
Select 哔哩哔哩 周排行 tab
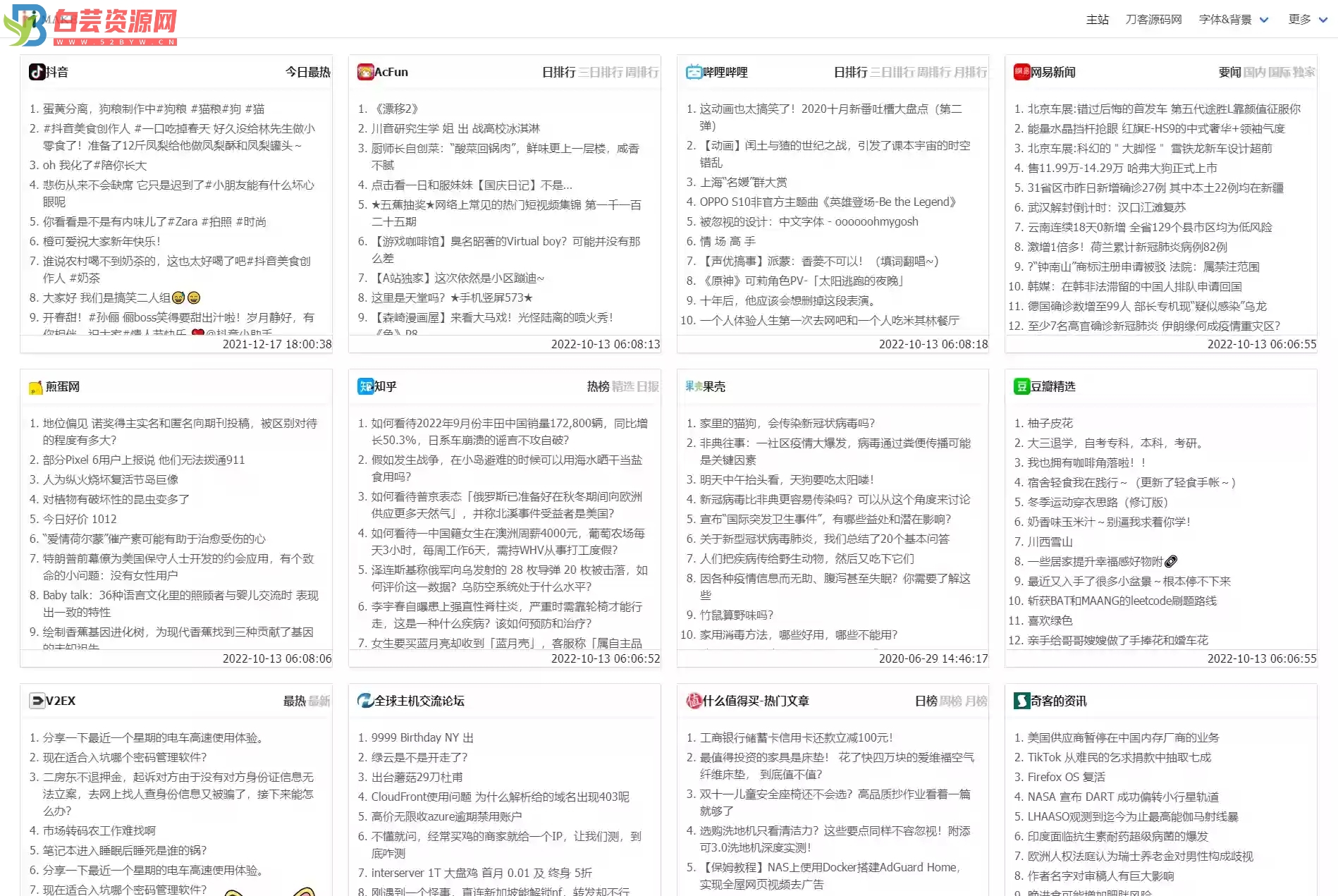(934, 72)
